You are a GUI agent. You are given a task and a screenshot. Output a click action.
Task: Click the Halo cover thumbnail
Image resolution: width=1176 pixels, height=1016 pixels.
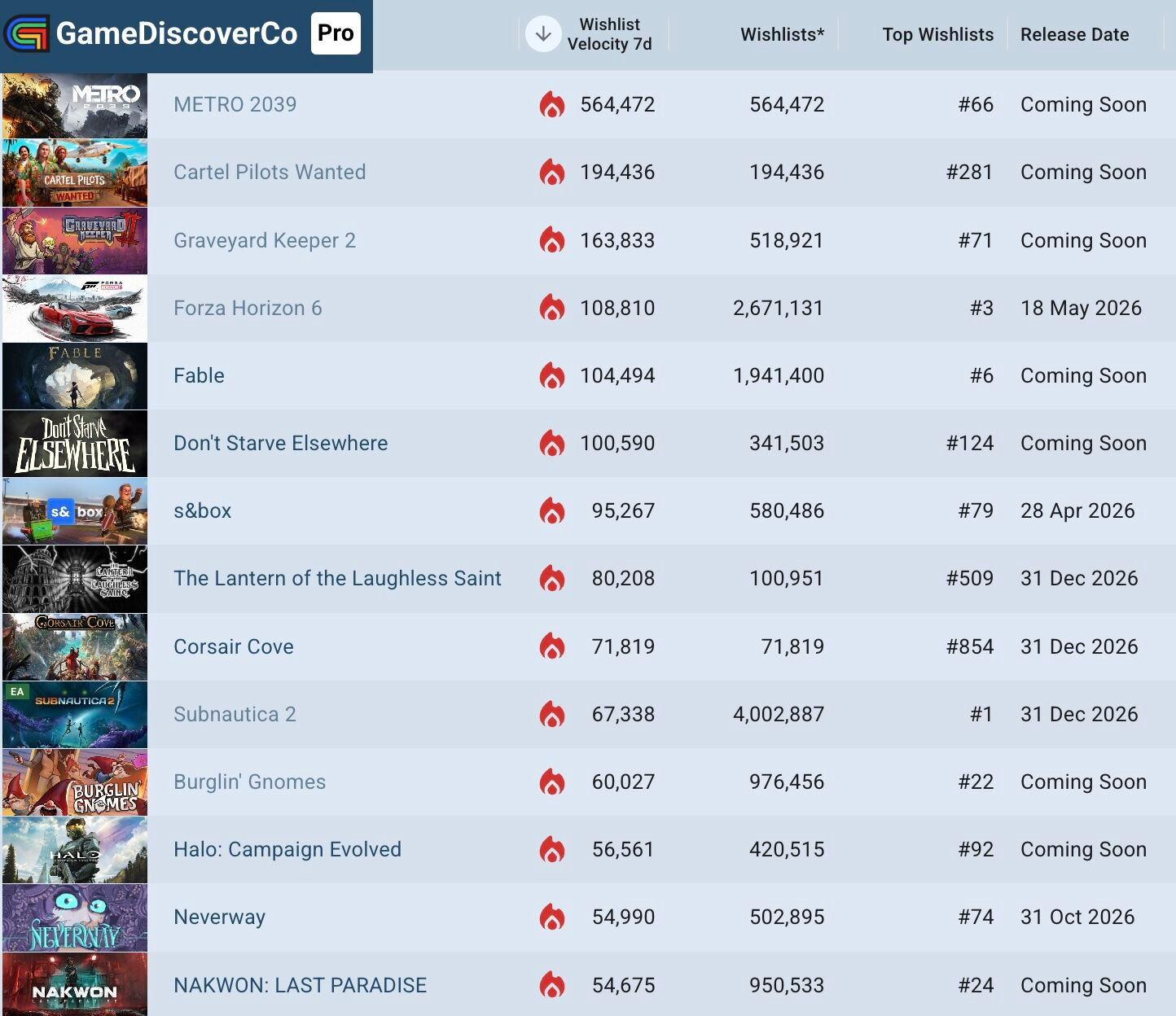click(x=75, y=850)
